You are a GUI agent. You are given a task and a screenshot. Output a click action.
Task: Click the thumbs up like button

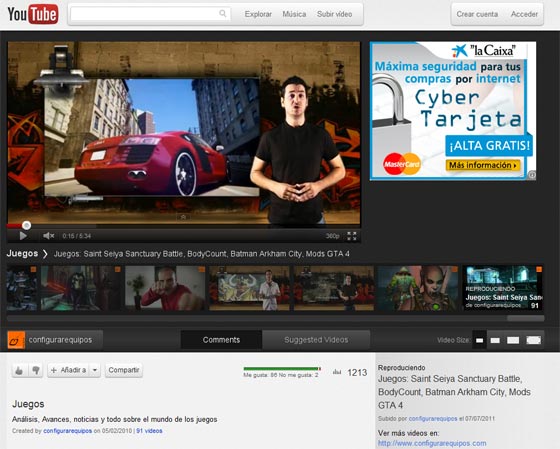coord(19,370)
